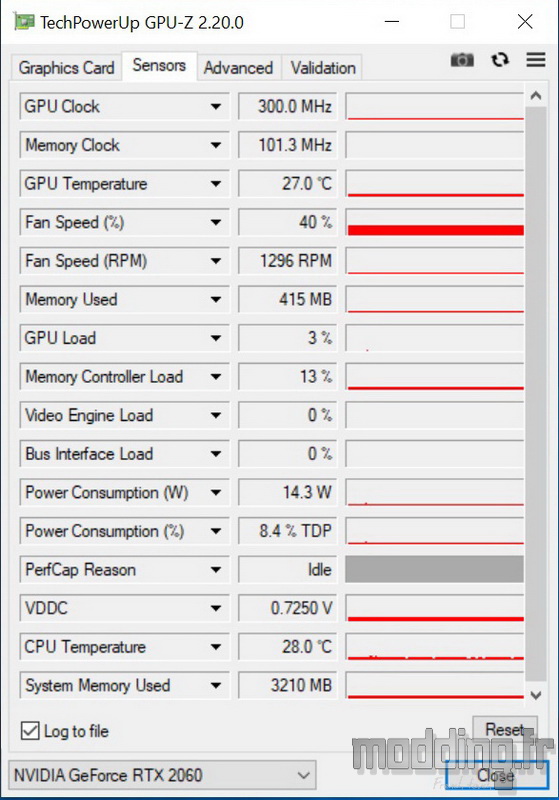Click the 1296 RPM value
The image size is (559, 800).
pyautogui.click(x=288, y=261)
